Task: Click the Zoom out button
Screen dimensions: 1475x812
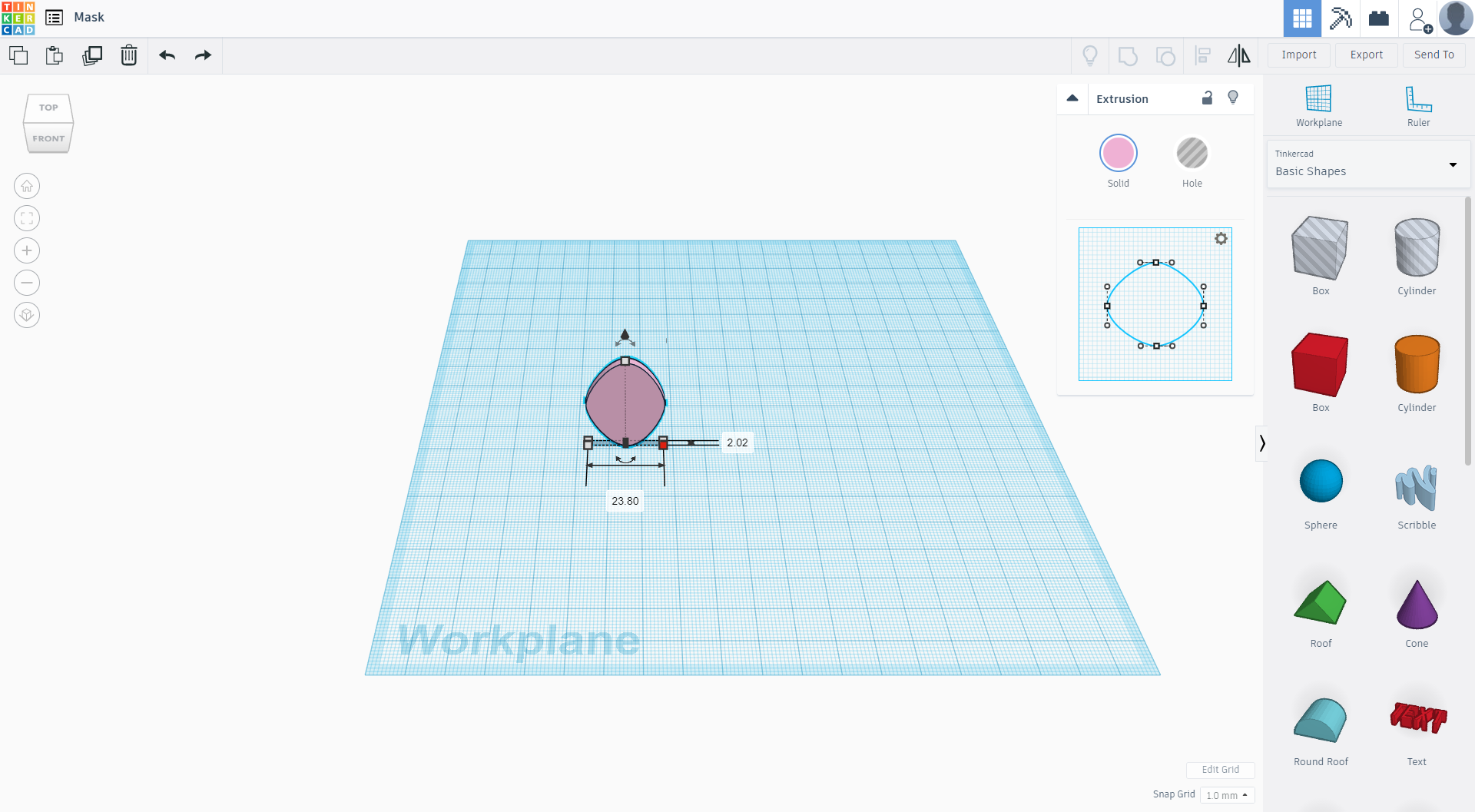Action: tap(27, 283)
